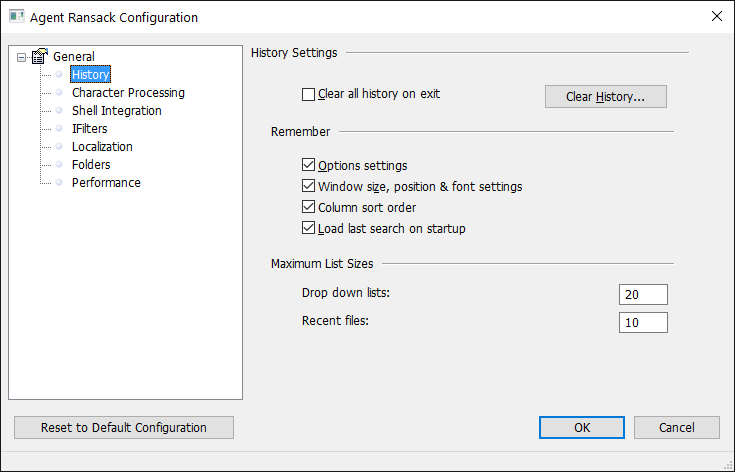Toggle Window size, position & font settings

[x=308, y=186]
